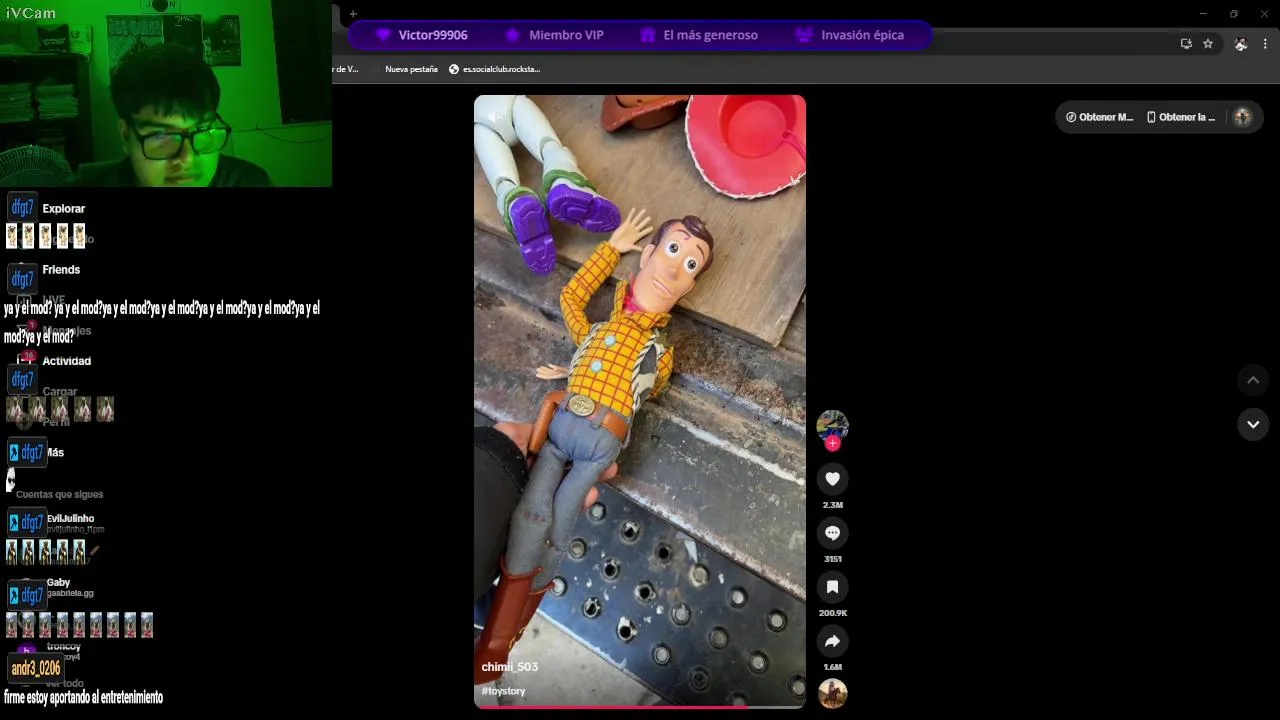Click the 3151 comments count
Screen dimensions: 1280x720
coord(832,559)
